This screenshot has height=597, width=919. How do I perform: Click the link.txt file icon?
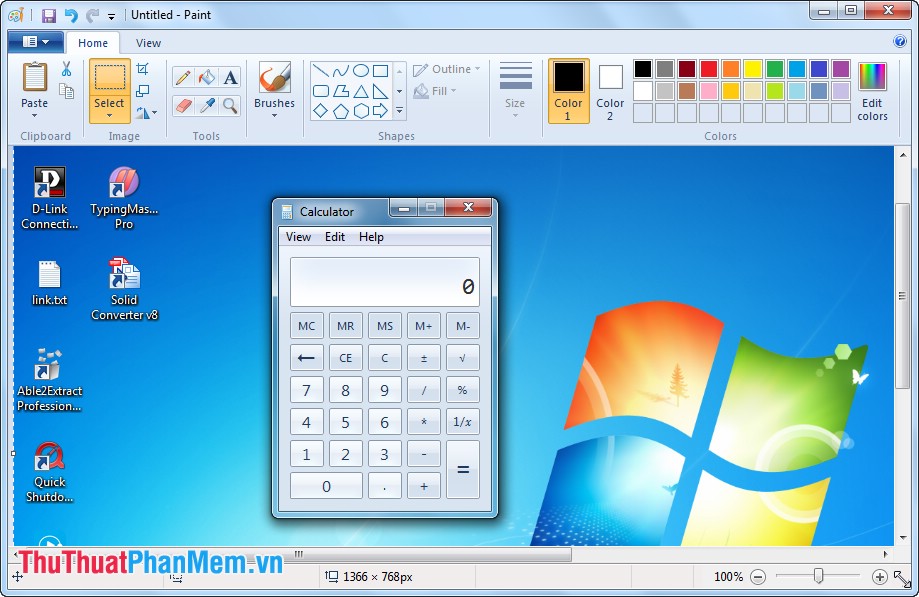(49, 284)
